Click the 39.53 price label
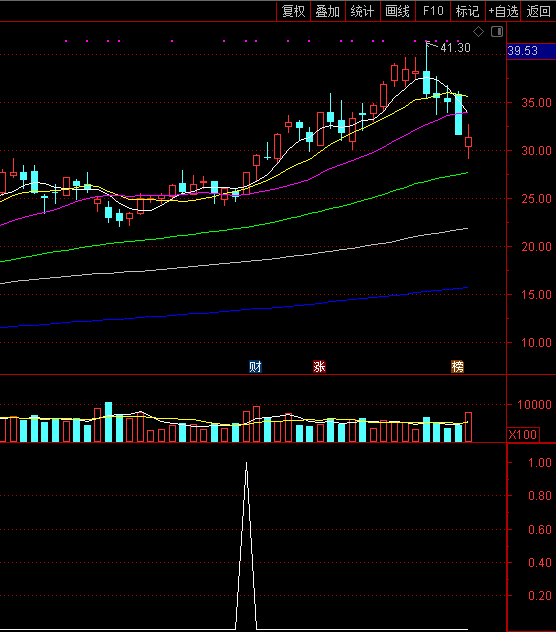Image resolution: width=556 pixels, height=632 pixels. click(x=523, y=51)
